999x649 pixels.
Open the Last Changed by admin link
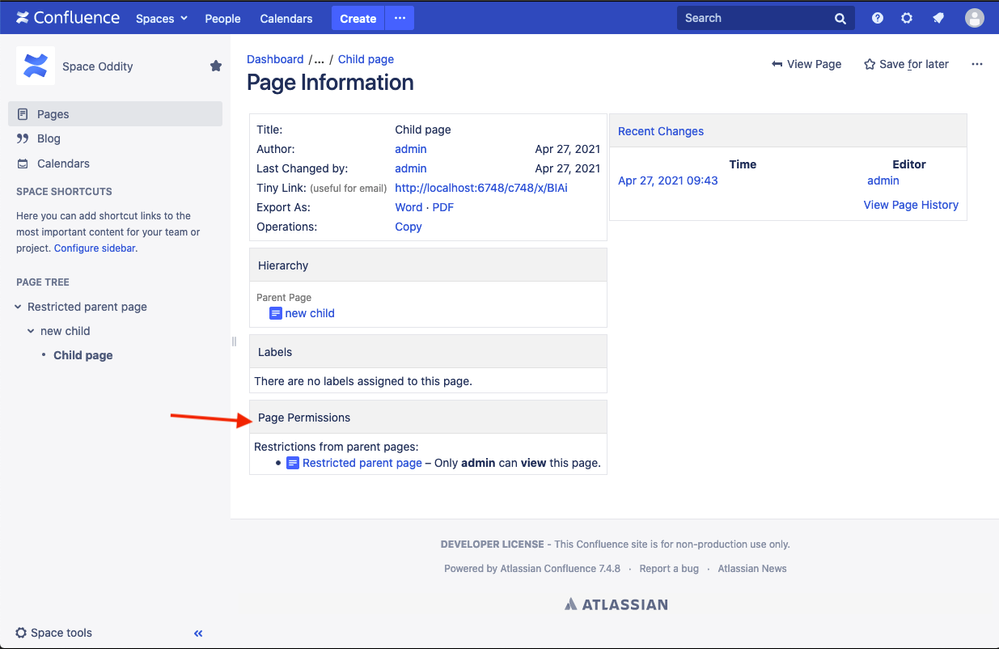pos(410,168)
